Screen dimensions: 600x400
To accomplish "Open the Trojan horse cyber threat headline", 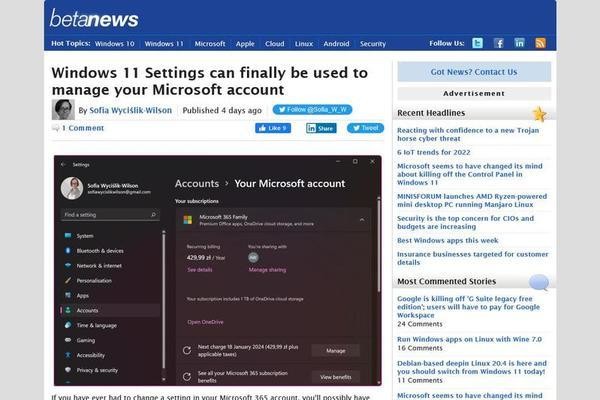I will click(468, 134).
